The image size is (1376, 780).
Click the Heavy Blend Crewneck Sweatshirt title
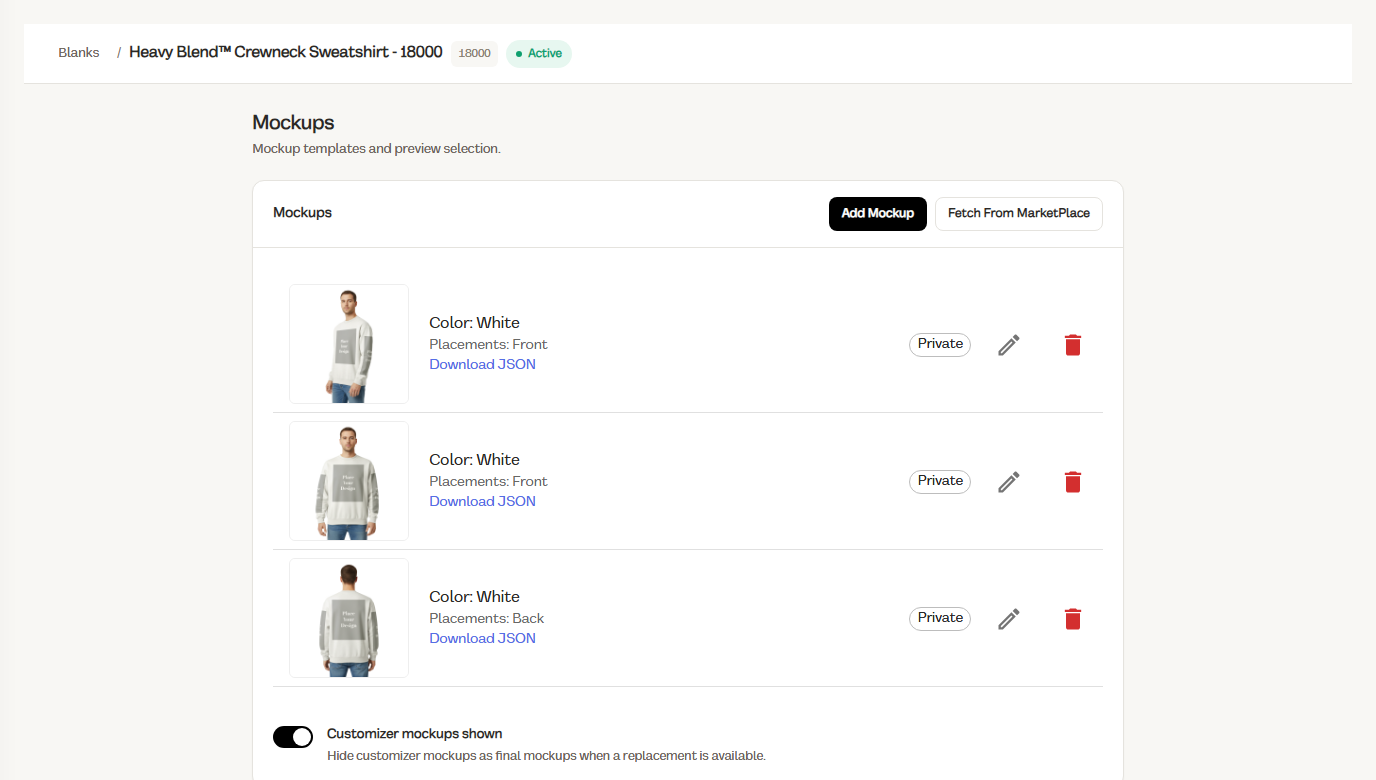coord(286,52)
